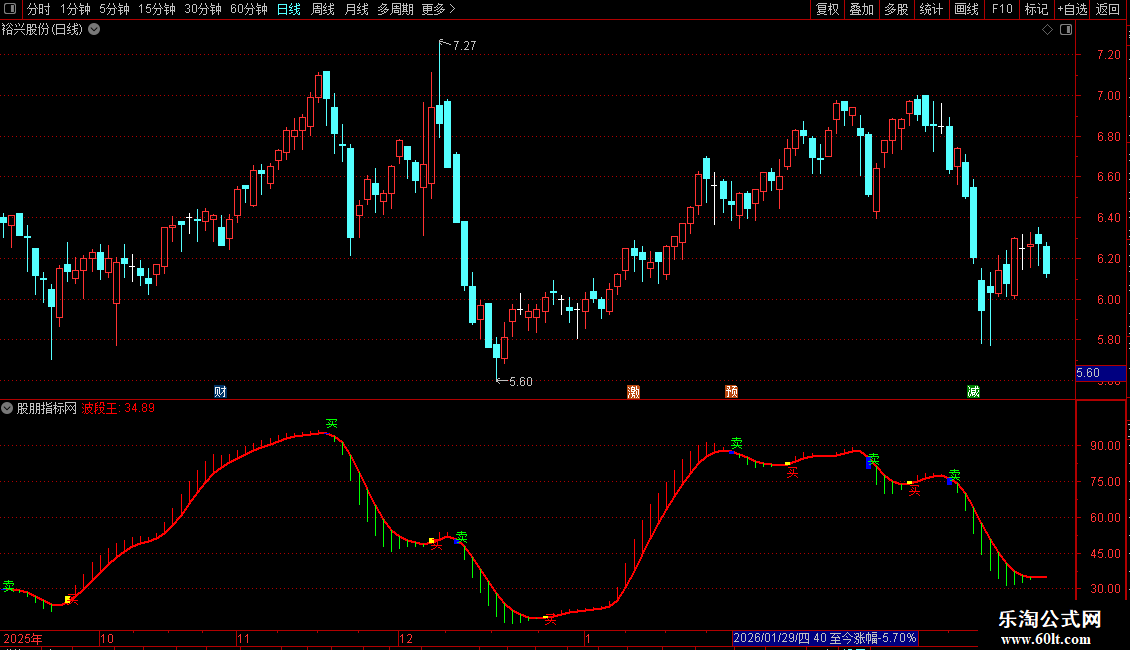Click the 叠加 overlay button
This screenshot has height=650, width=1130.
pos(861,9)
